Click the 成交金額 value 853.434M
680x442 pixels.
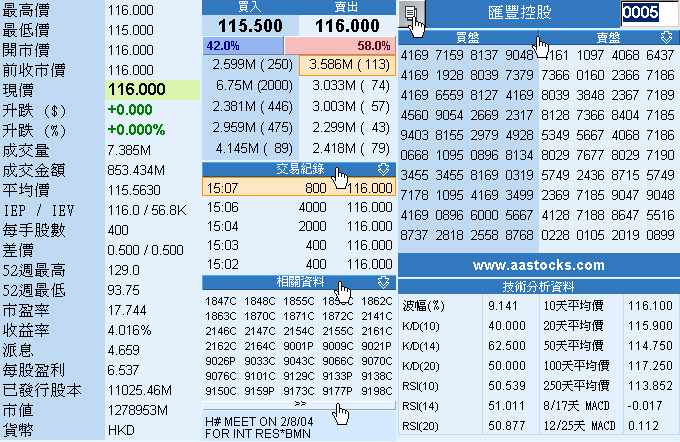[x=136, y=170]
